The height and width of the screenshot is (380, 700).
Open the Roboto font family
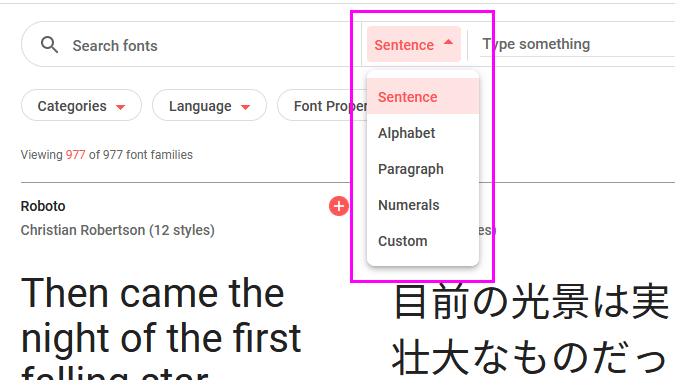(x=43, y=206)
